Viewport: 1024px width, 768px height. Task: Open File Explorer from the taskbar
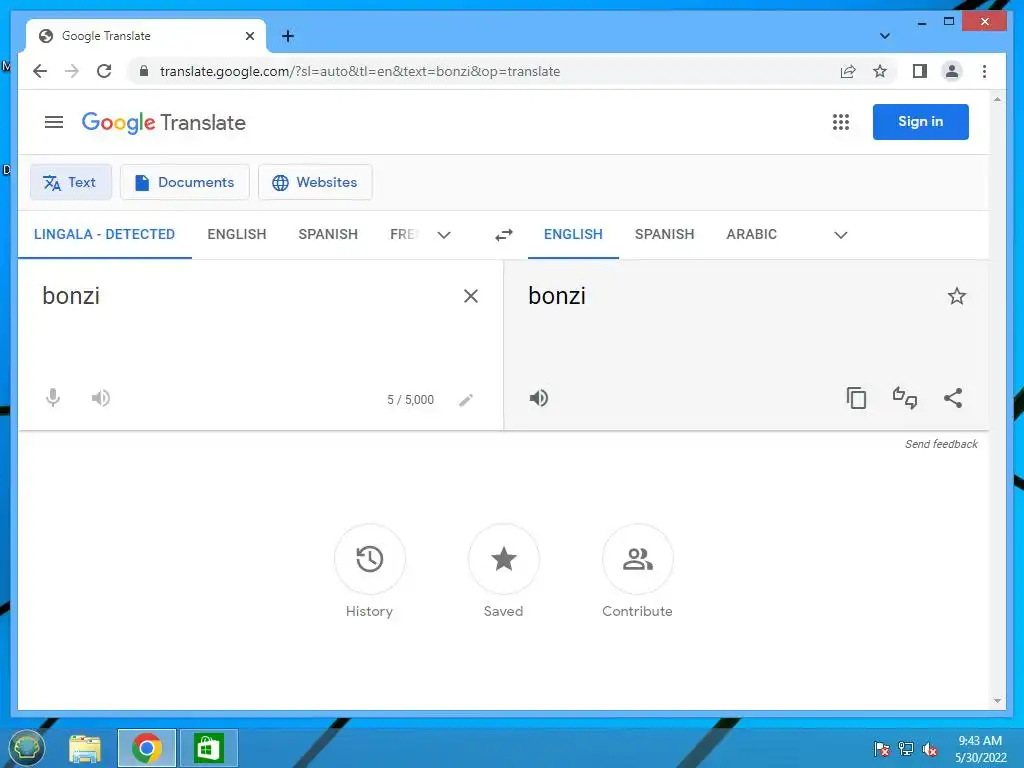click(85, 748)
